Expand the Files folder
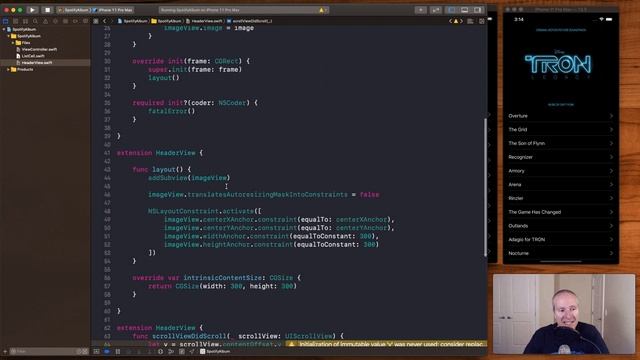 pyautogui.click(x=13, y=42)
